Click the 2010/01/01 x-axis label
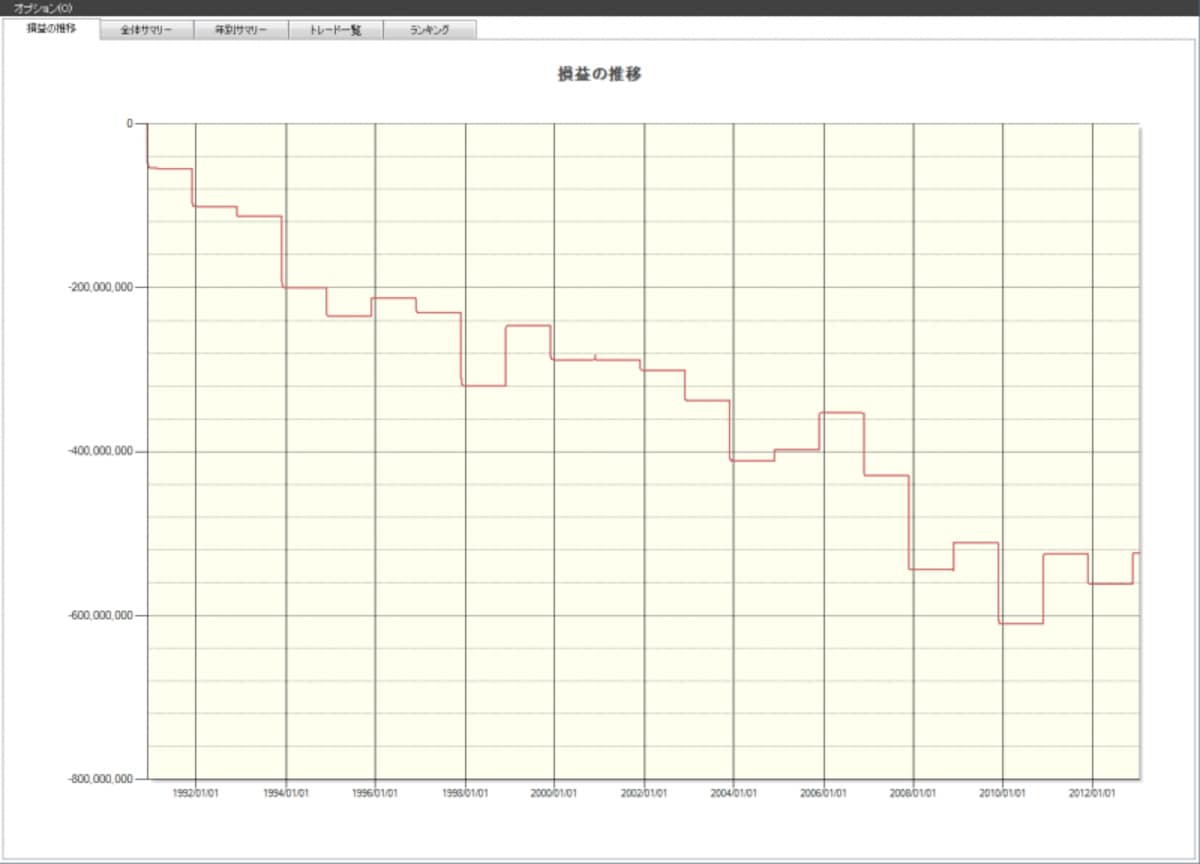The image size is (1200, 864). click(x=1002, y=794)
